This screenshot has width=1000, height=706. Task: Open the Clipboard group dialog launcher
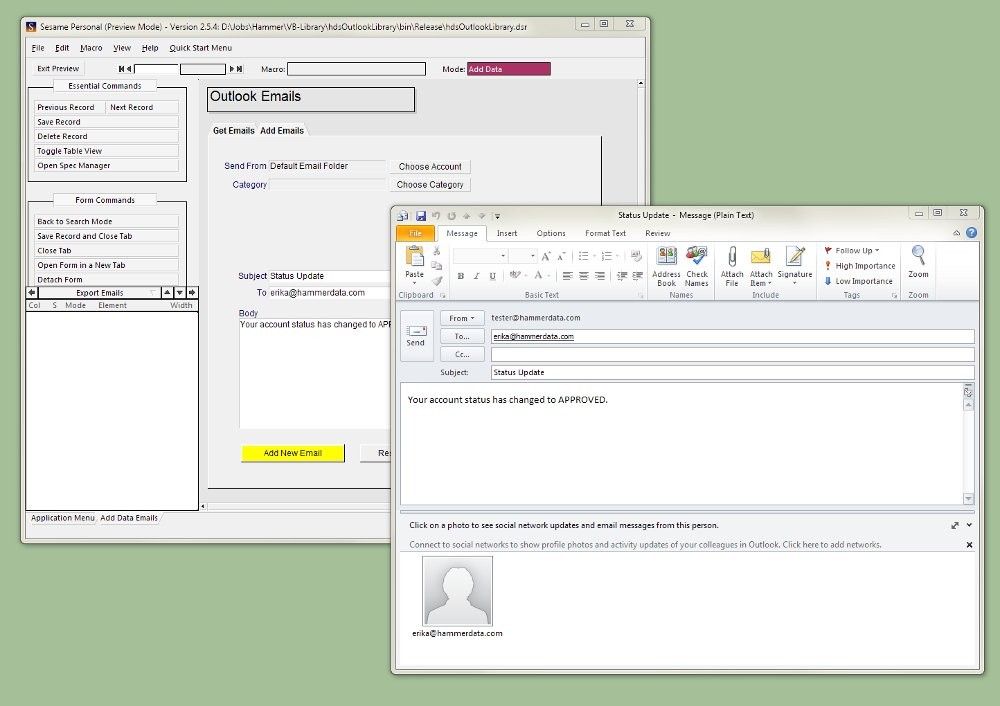[442, 295]
